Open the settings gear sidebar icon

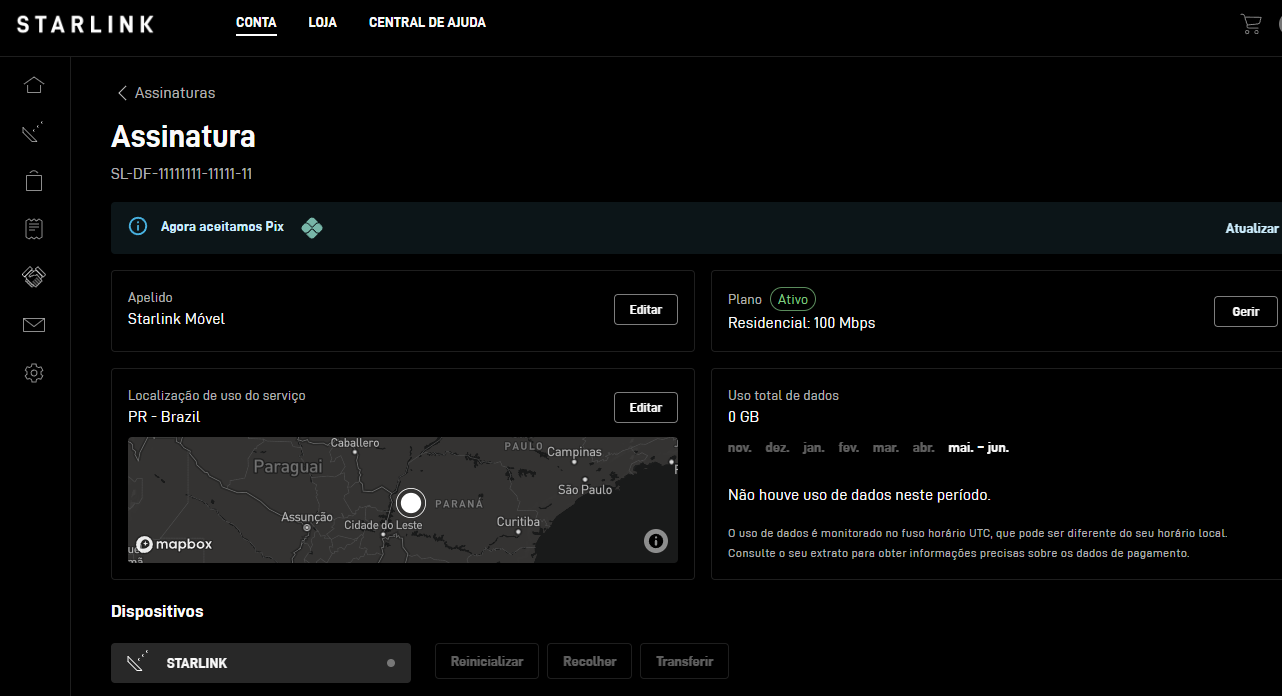pyautogui.click(x=34, y=373)
